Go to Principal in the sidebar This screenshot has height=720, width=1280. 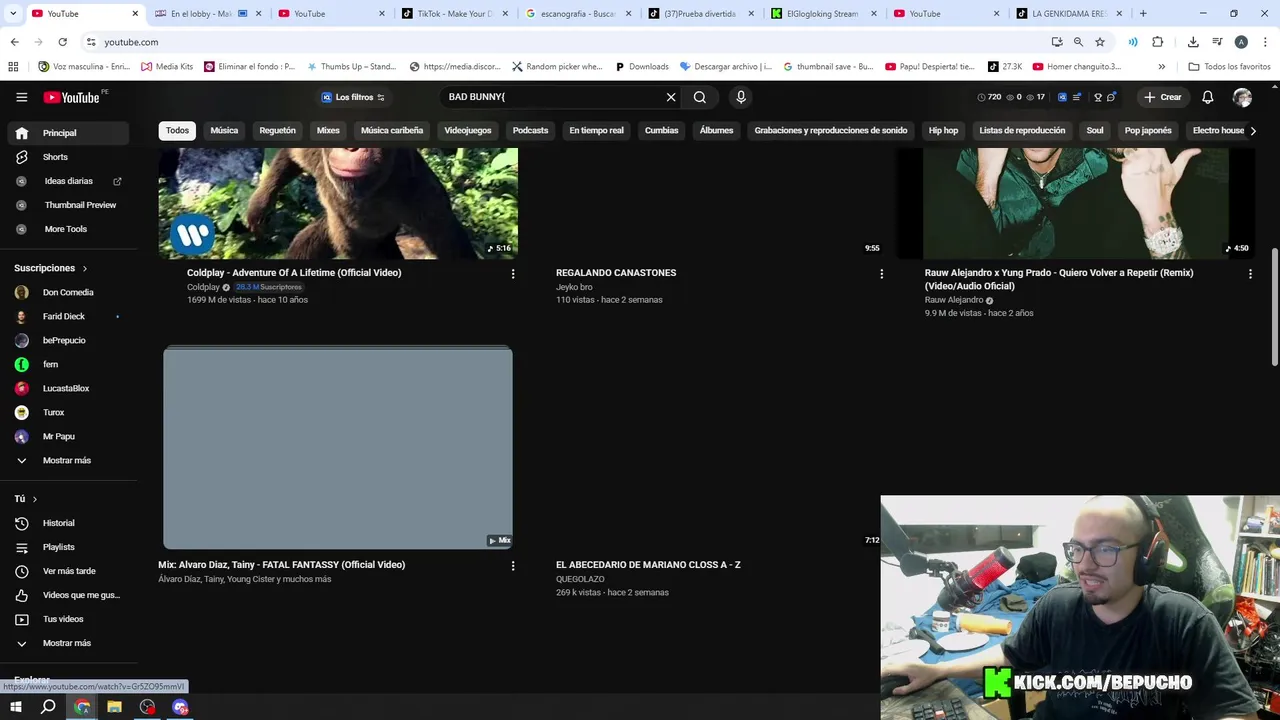coord(66,133)
